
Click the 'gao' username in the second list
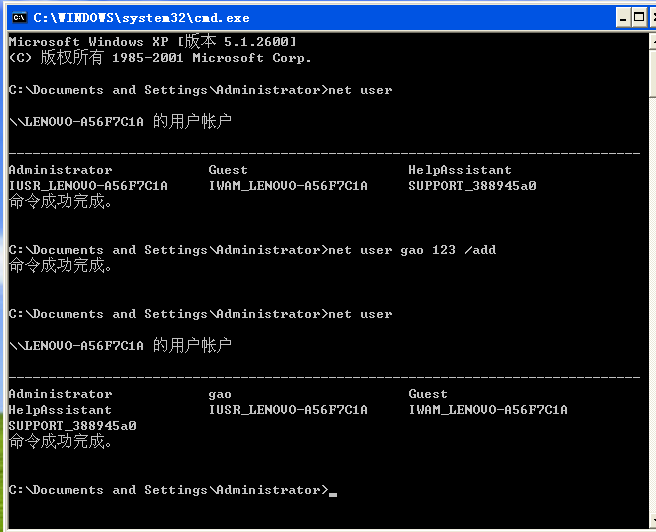click(220, 395)
